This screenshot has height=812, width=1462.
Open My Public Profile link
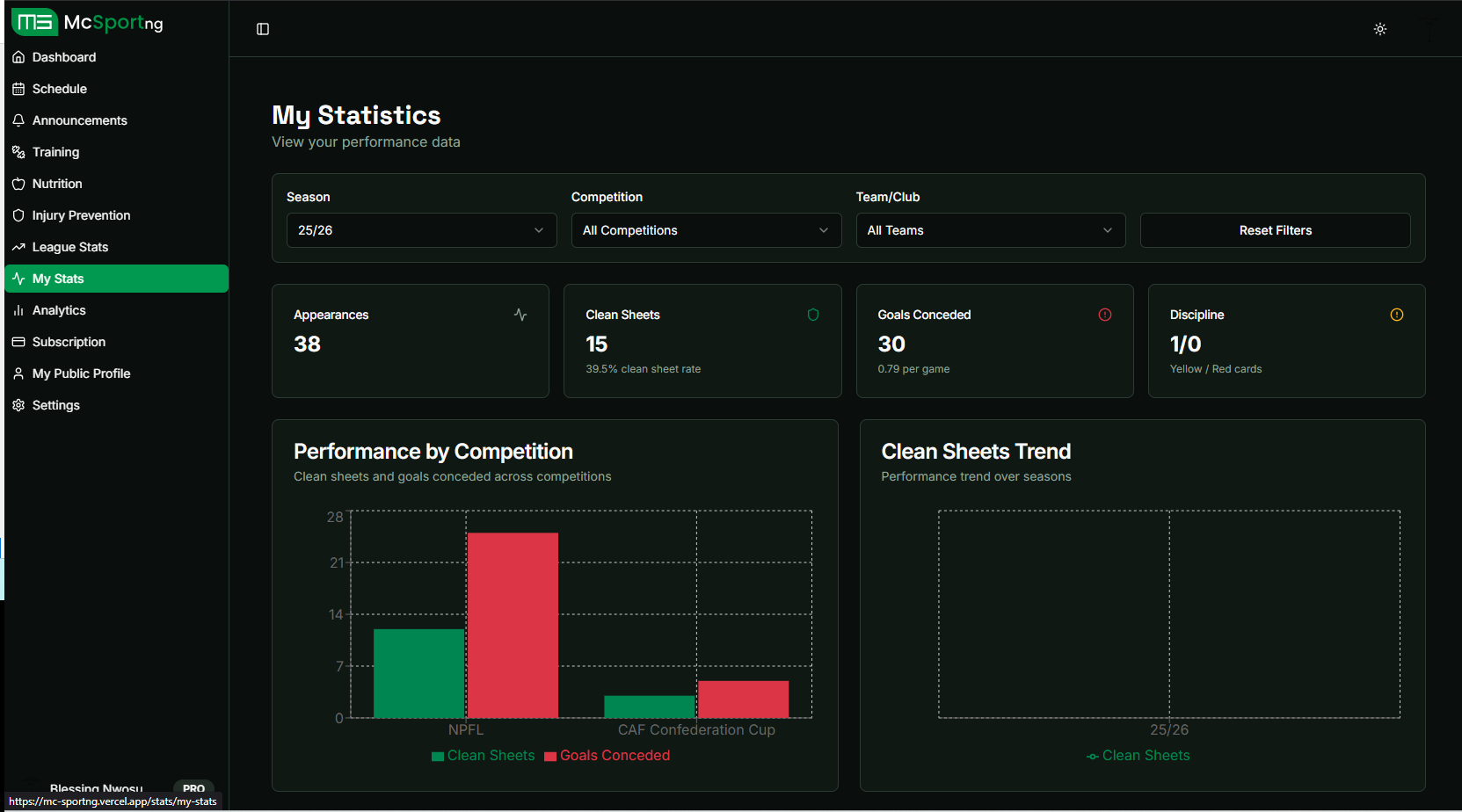point(81,373)
